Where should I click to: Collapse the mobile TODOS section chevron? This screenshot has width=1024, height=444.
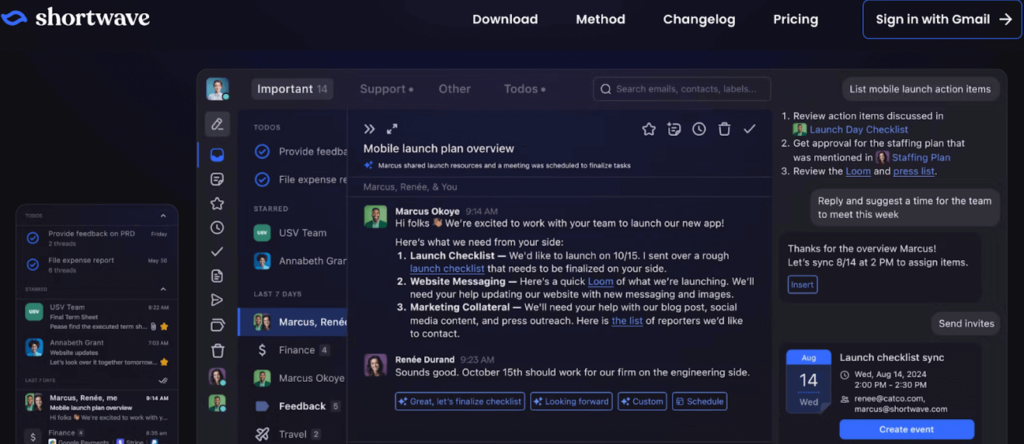point(163,215)
